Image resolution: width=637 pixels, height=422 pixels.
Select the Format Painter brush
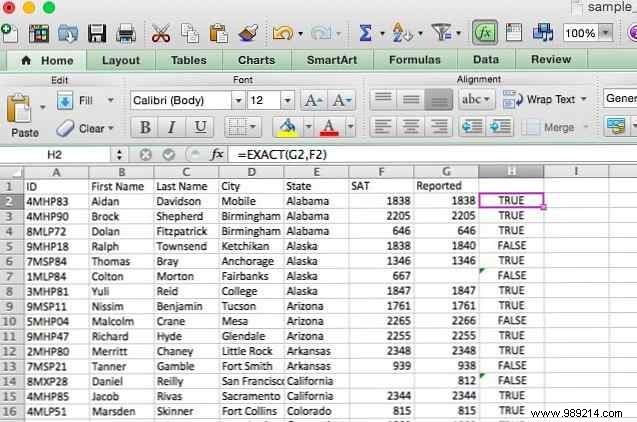tap(248, 33)
